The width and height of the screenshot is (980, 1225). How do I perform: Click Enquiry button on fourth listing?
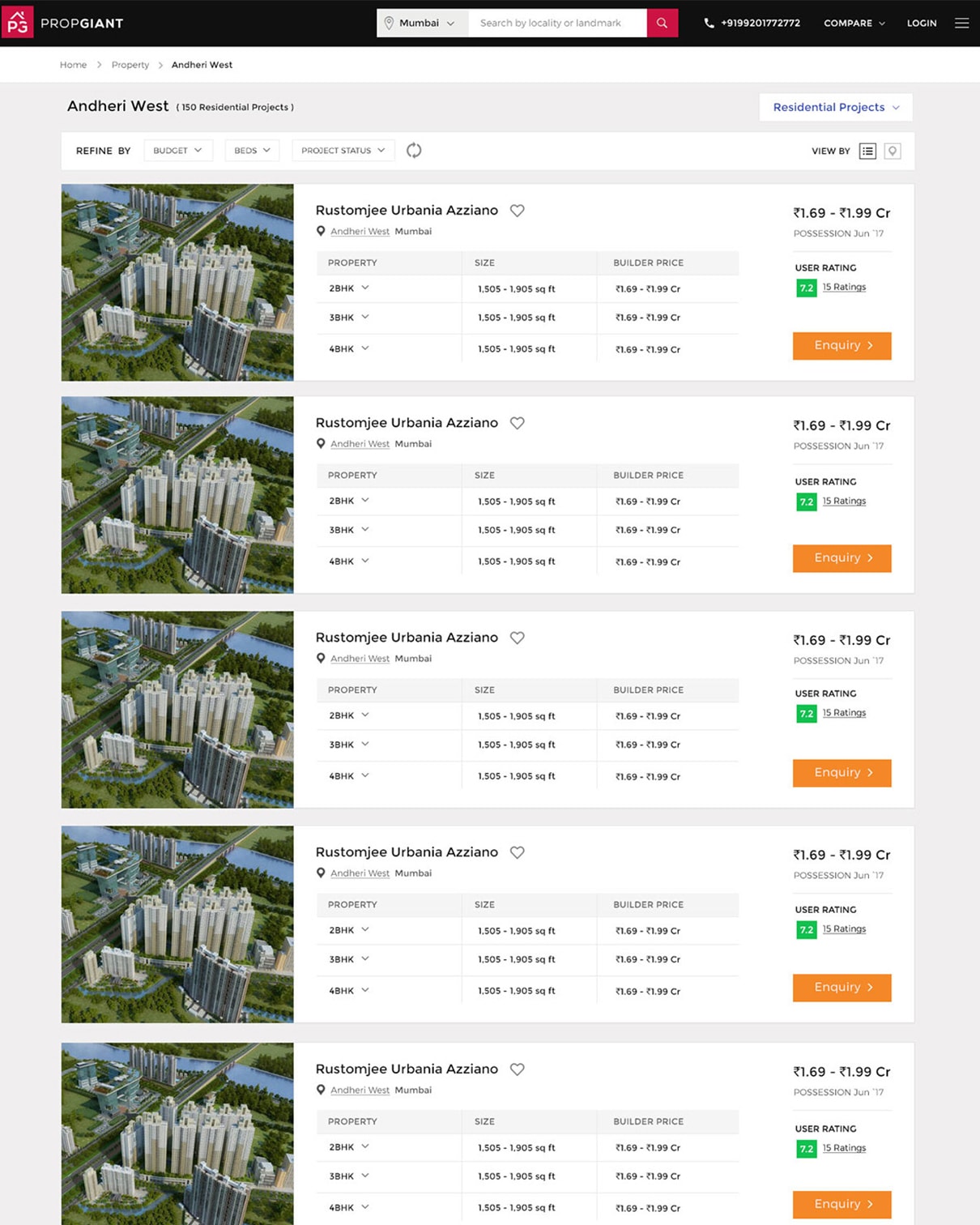(x=842, y=988)
